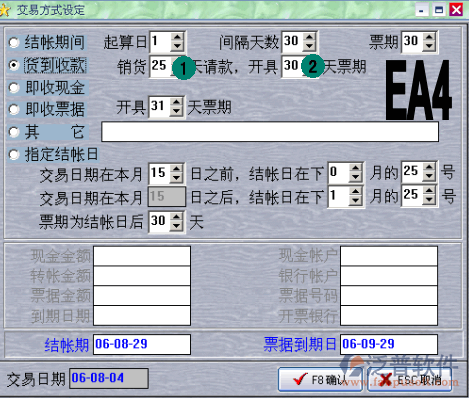This screenshot has height=398, width=469.
Task: Increase the top 票期 spinner value
Action: point(429,37)
